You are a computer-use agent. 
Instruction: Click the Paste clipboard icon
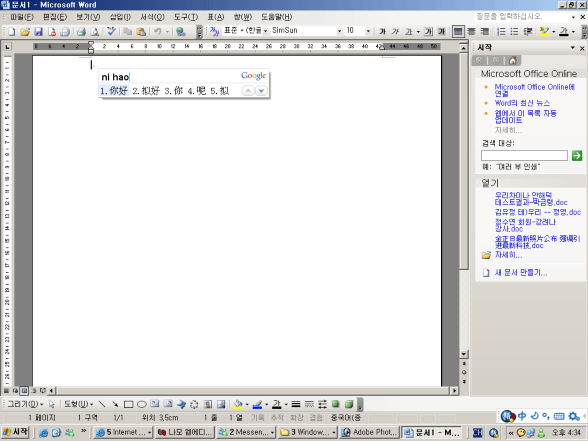(x=141, y=32)
